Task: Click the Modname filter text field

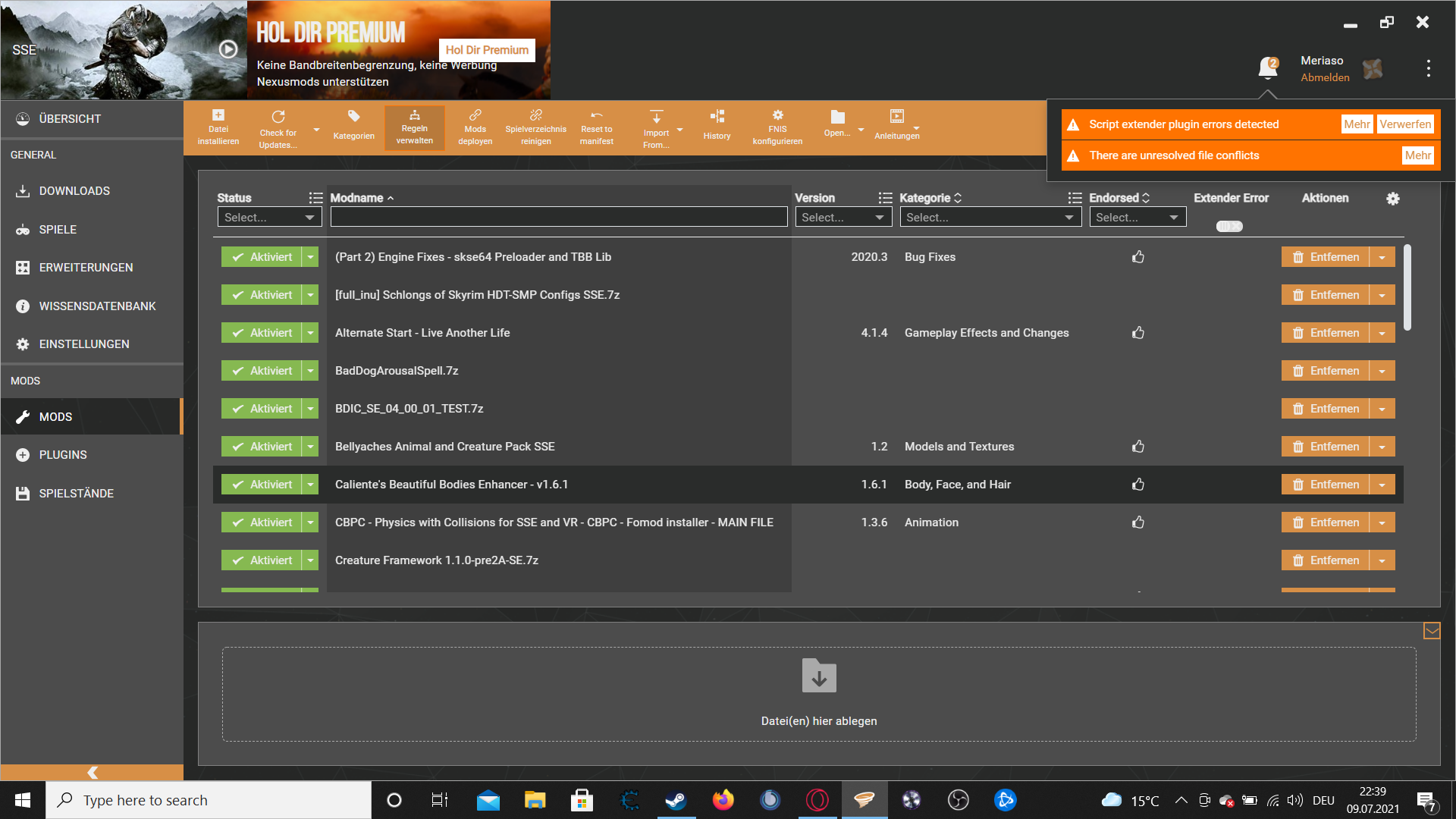Action: click(x=559, y=218)
